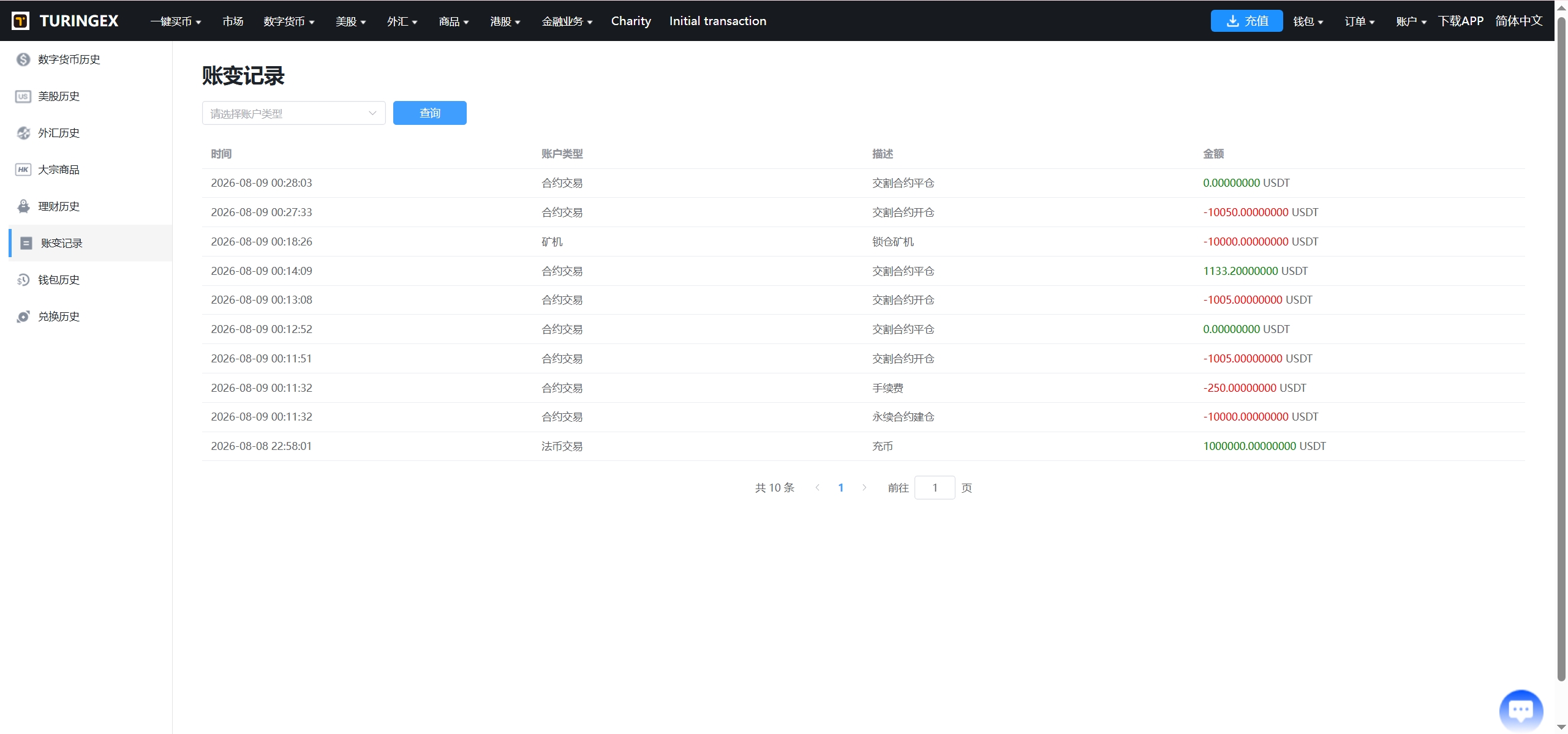Click the US stocks history icon
The height and width of the screenshot is (734, 1568).
(x=23, y=96)
